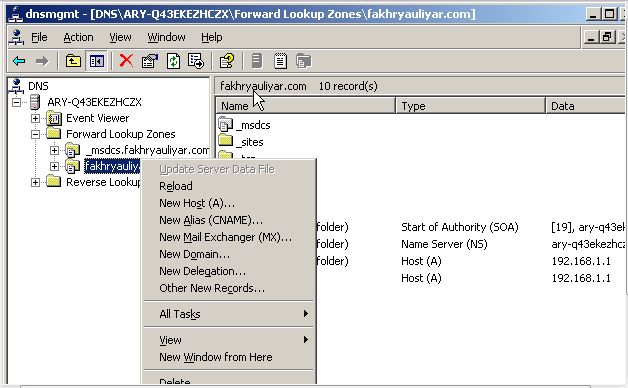The image size is (628, 388).
Task: Restore the inner MMC child window
Action: [x=608, y=37]
